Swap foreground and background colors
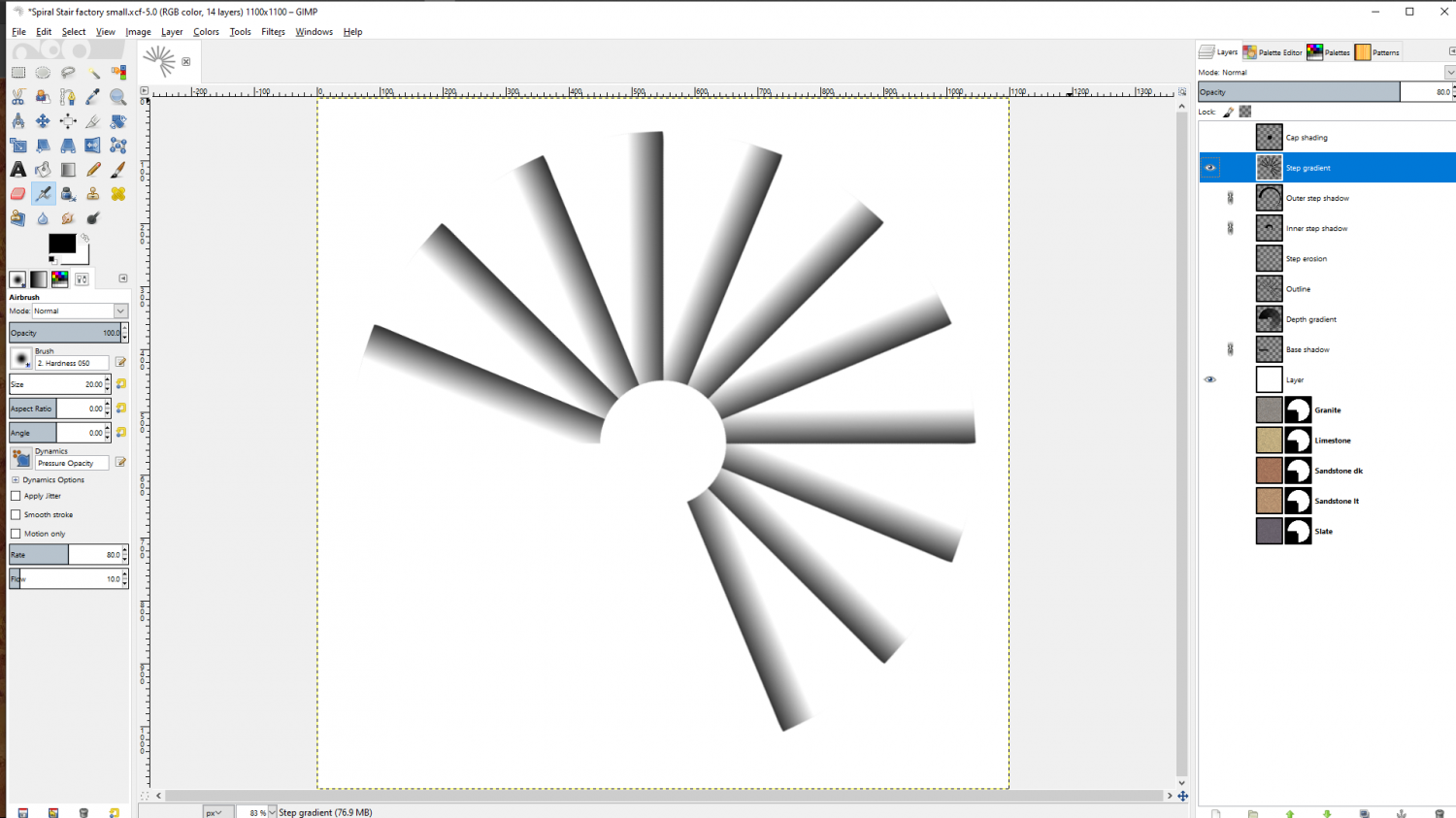The height and width of the screenshot is (818, 1456). pyautogui.click(x=85, y=238)
